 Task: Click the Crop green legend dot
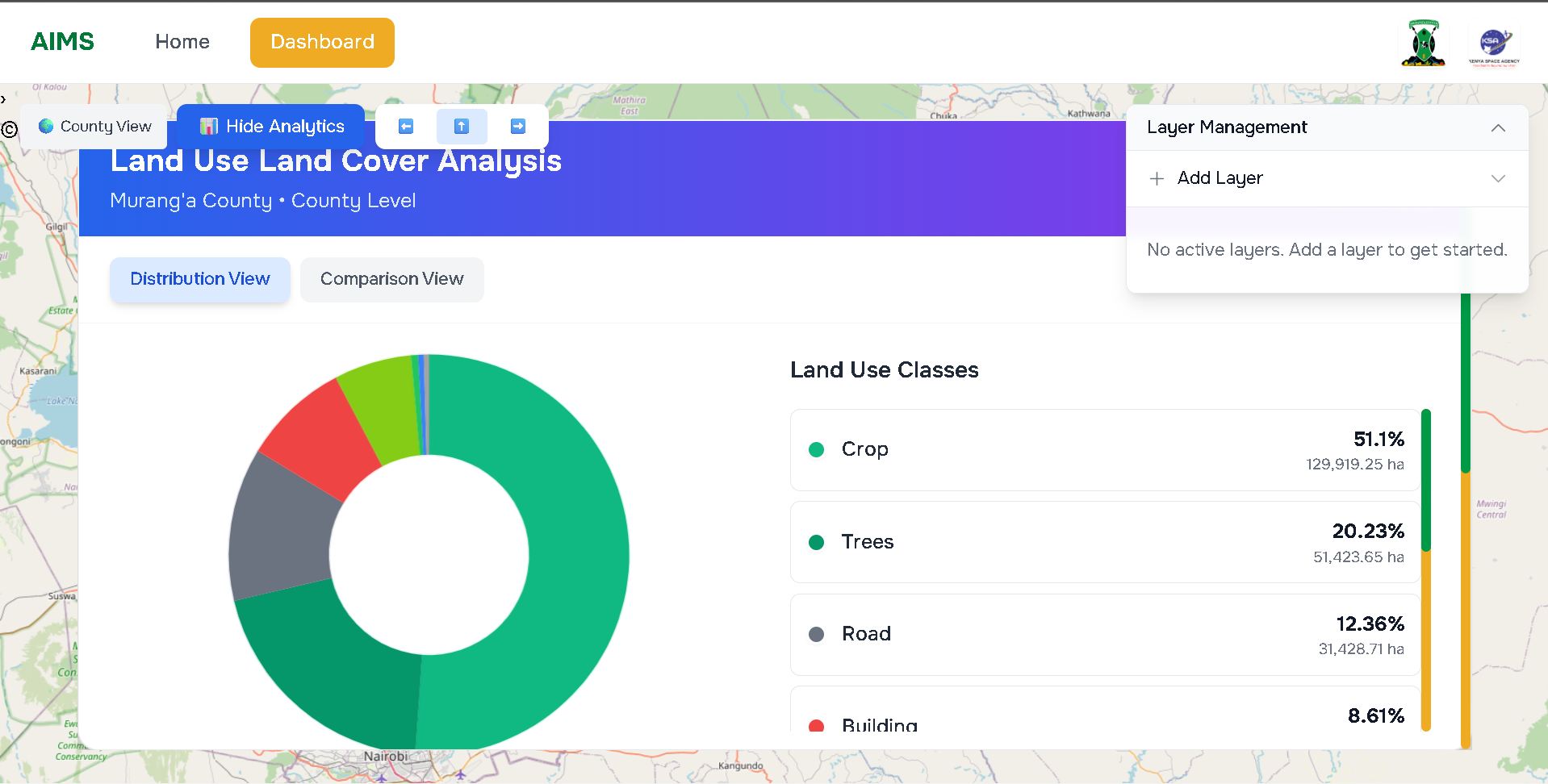click(x=816, y=449)
